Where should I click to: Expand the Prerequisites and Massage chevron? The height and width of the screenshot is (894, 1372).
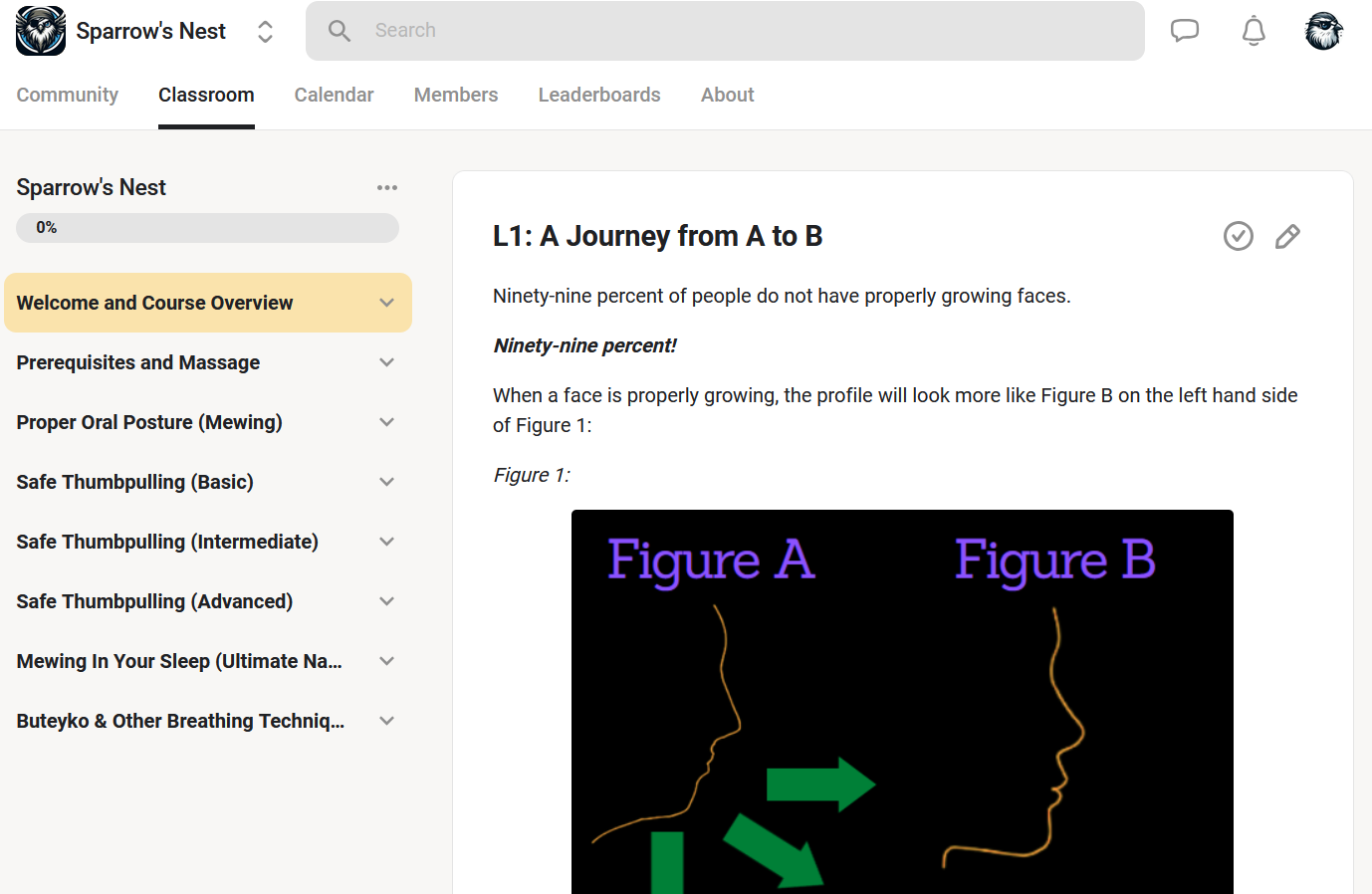coord(387,362)
